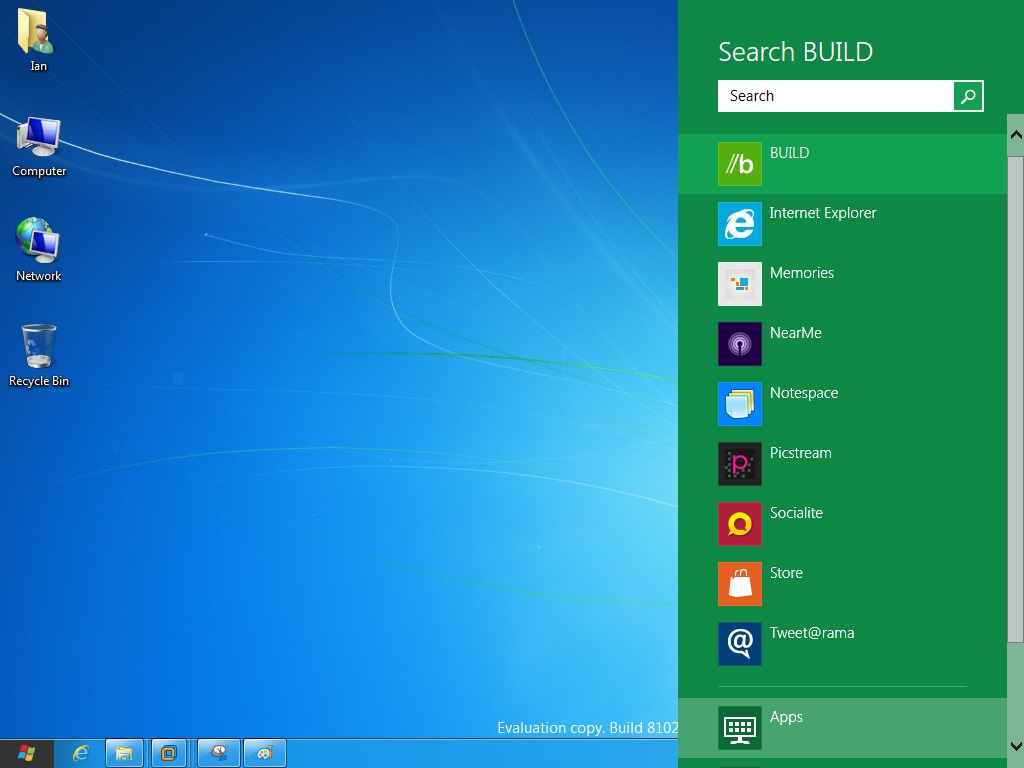Image resolution: width=1024 pixels, height=768 pixels.
Task: Select the Socialite app icon
Action: pos(740,524)
